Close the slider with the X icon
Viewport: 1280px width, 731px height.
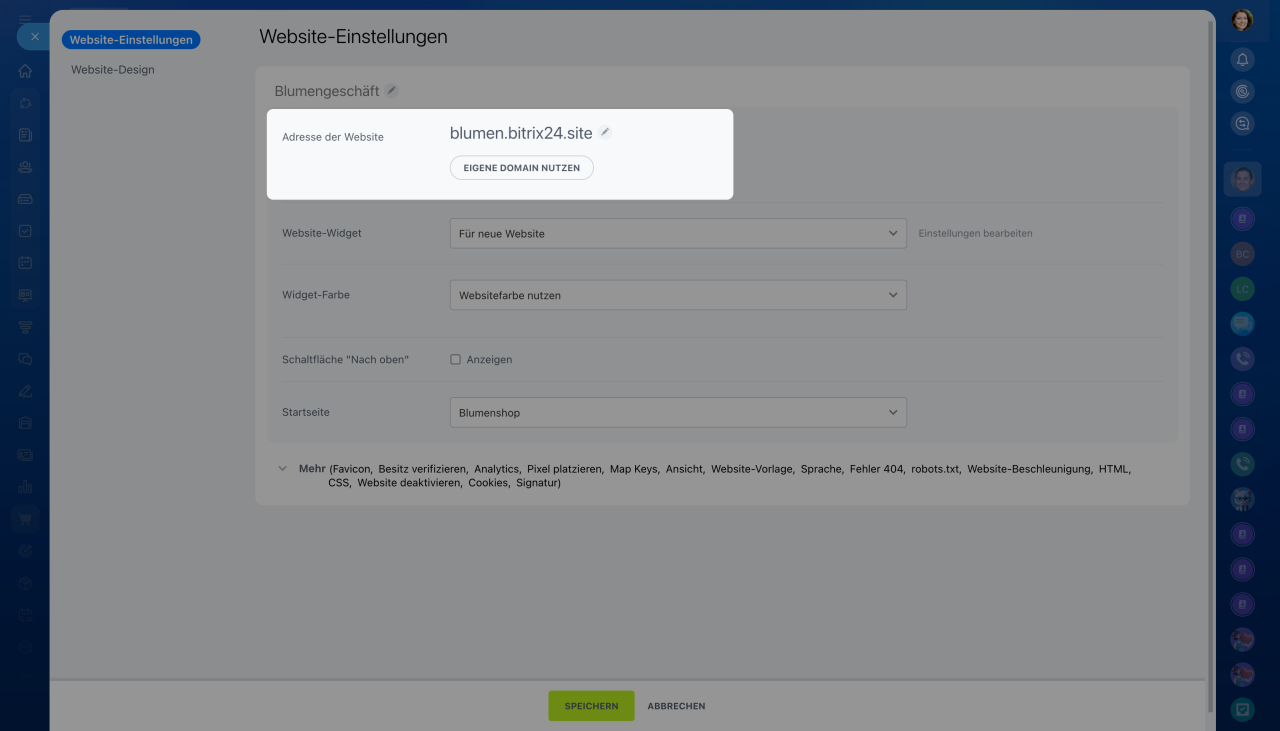[x=34, y=37]
